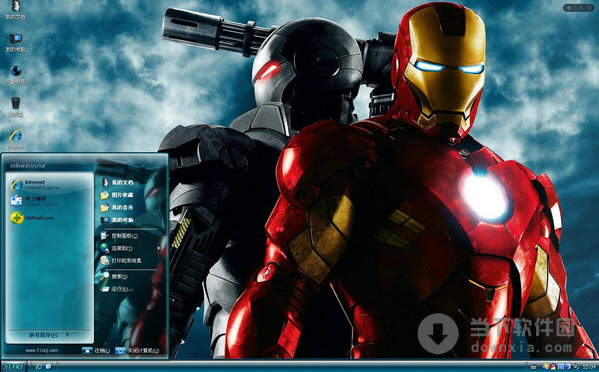Click the taskbar clock
599x372 pixels.
tap(589, 367)
